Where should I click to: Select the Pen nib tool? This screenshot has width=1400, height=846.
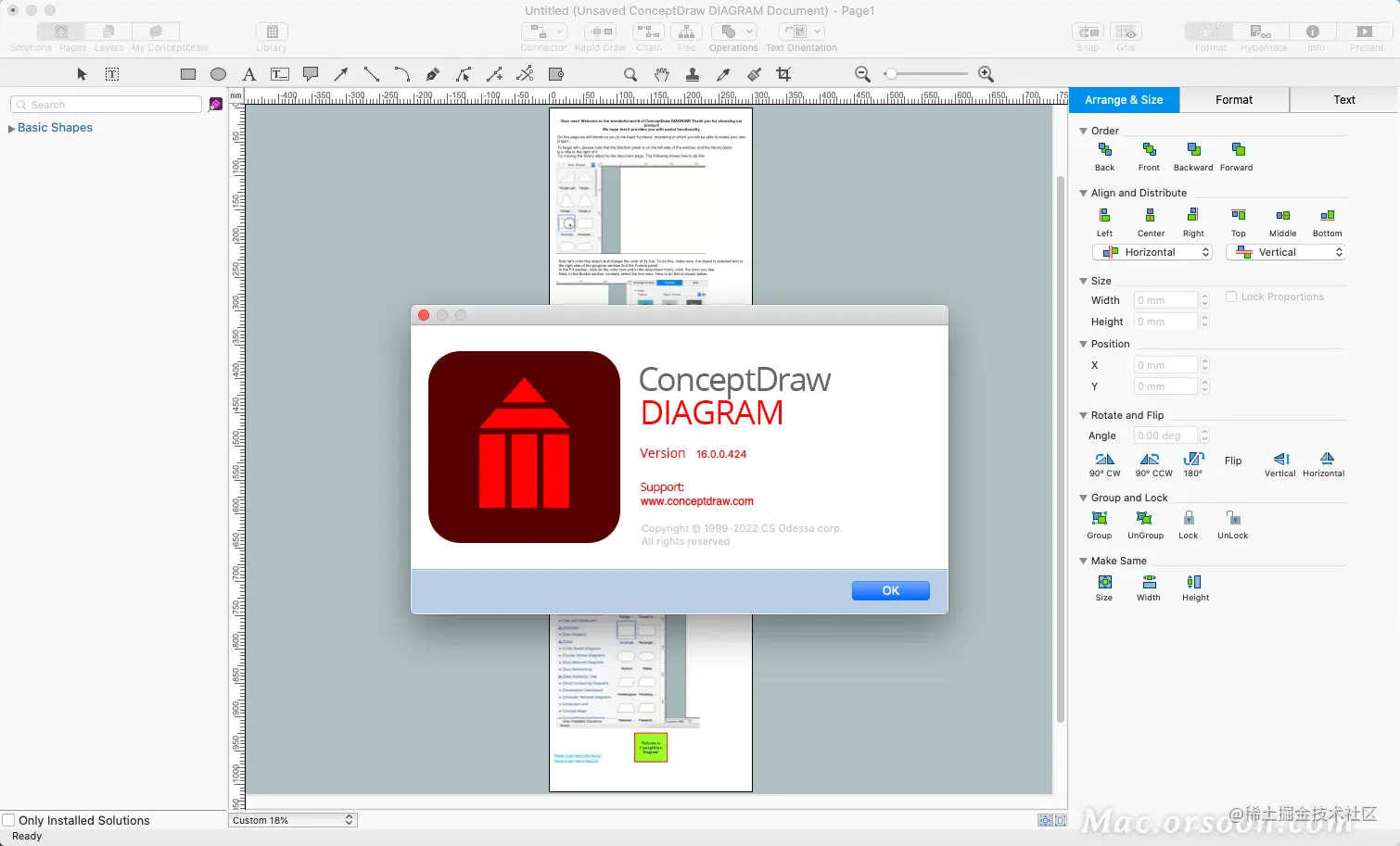point(433,74)
